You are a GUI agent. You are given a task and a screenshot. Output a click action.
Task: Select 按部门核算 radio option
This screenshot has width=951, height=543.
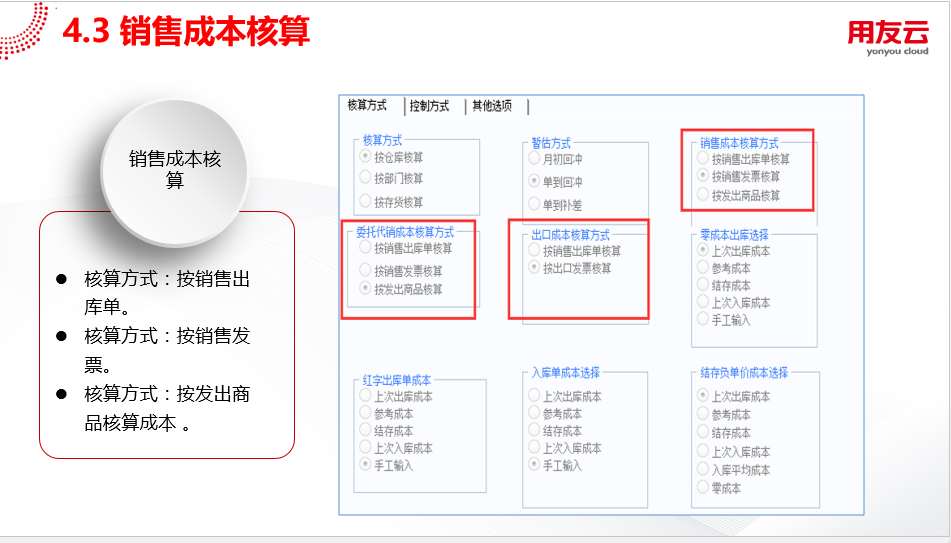[x=366, y=178]
